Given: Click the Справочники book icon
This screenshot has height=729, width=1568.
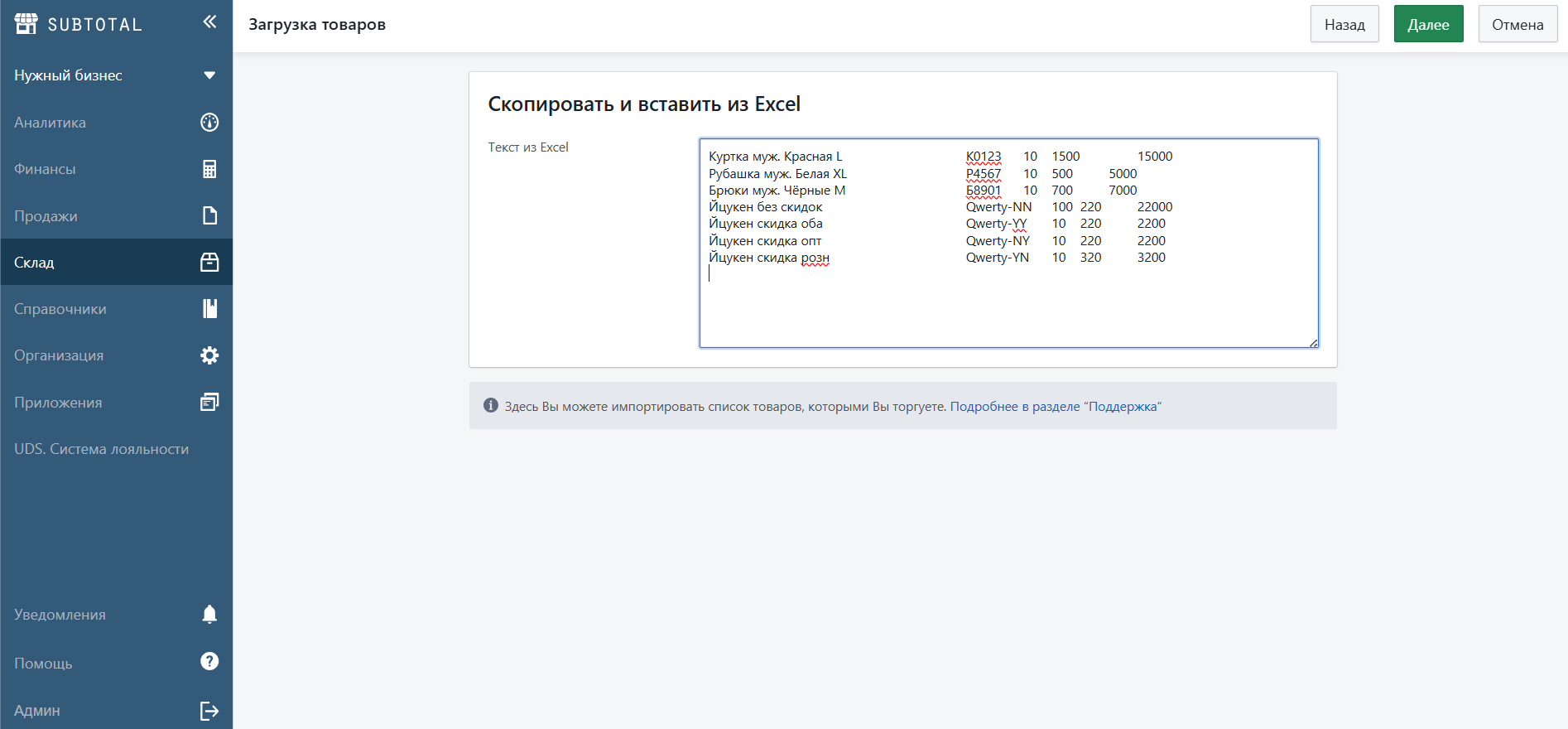Looking at the screenshot, I should point(209,309).
